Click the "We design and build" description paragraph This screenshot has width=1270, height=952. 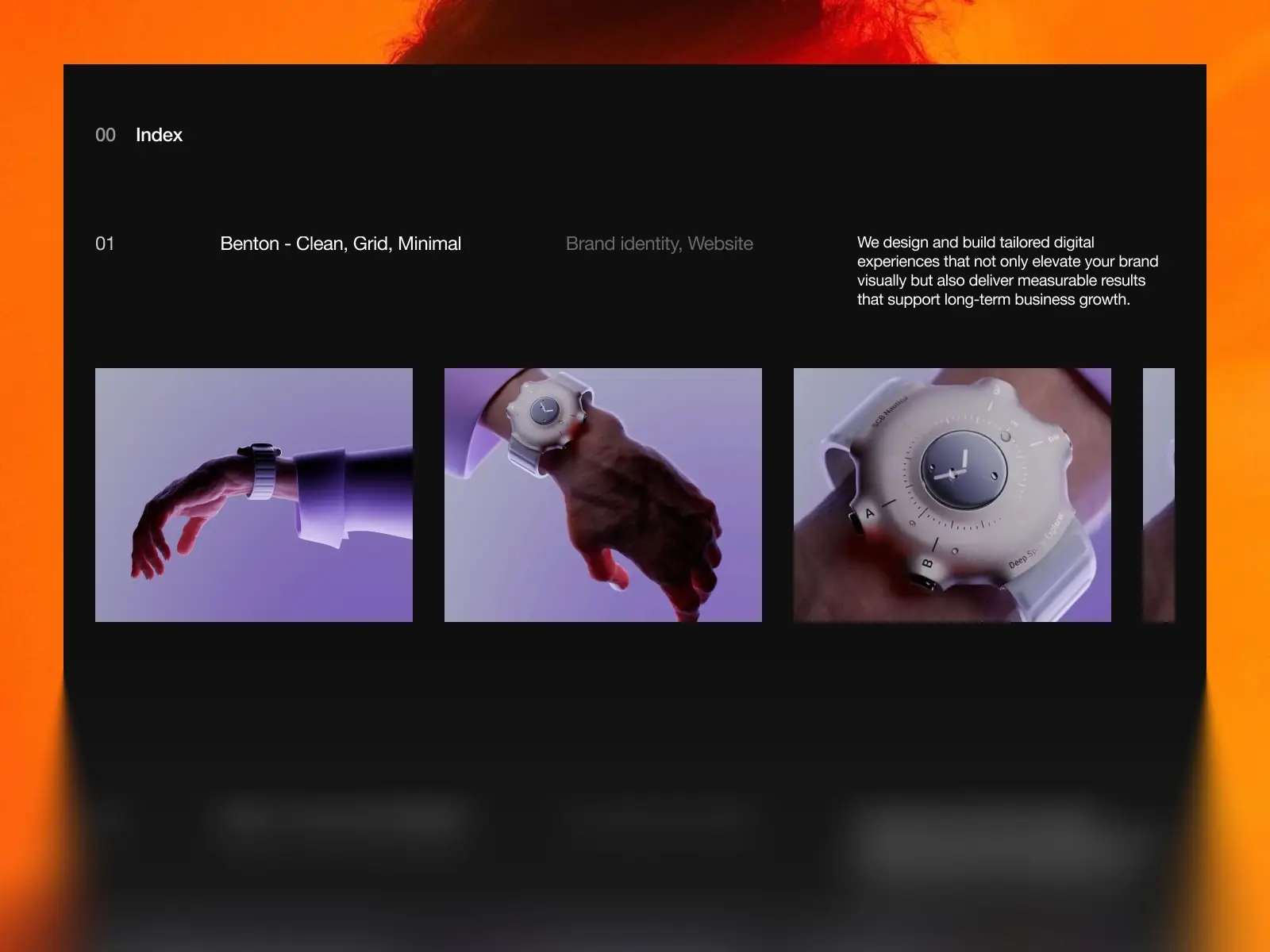pos(1007,271)
